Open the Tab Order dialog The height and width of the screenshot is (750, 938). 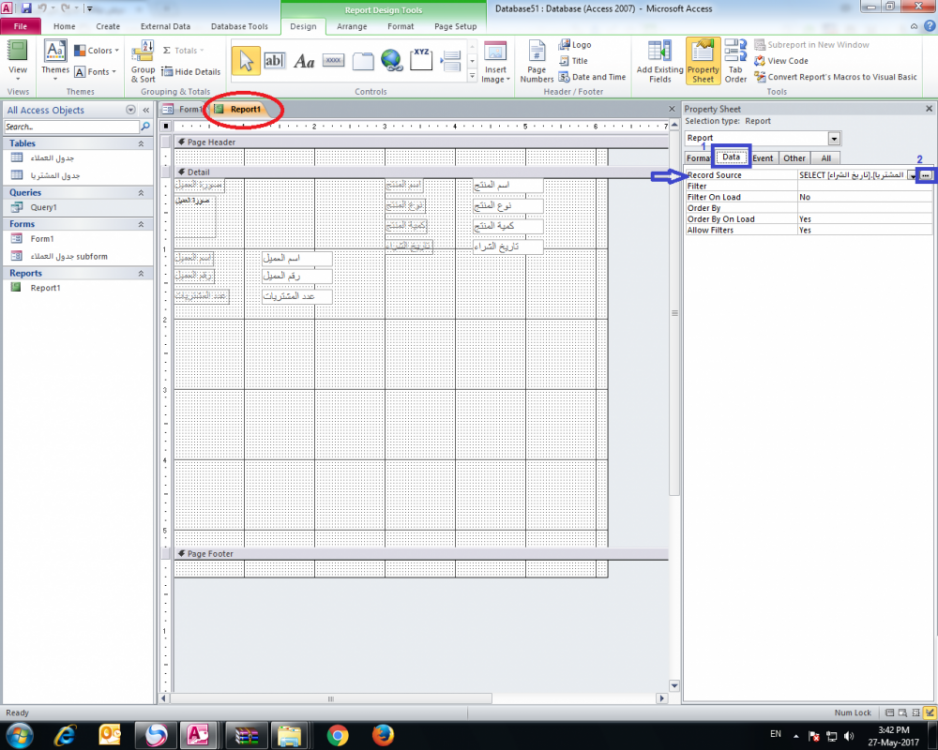(735, 61)
